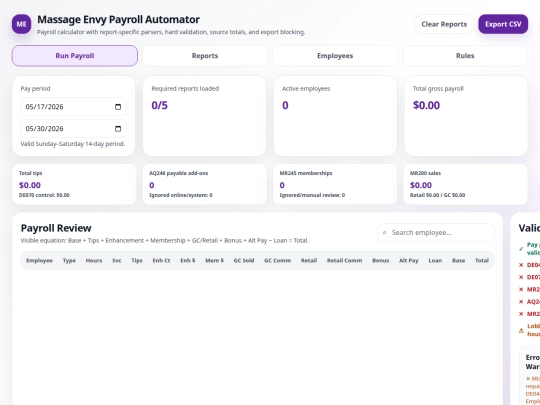Select the Rules tab
This screenshot has width=540, height=405.
coord(465,56)
